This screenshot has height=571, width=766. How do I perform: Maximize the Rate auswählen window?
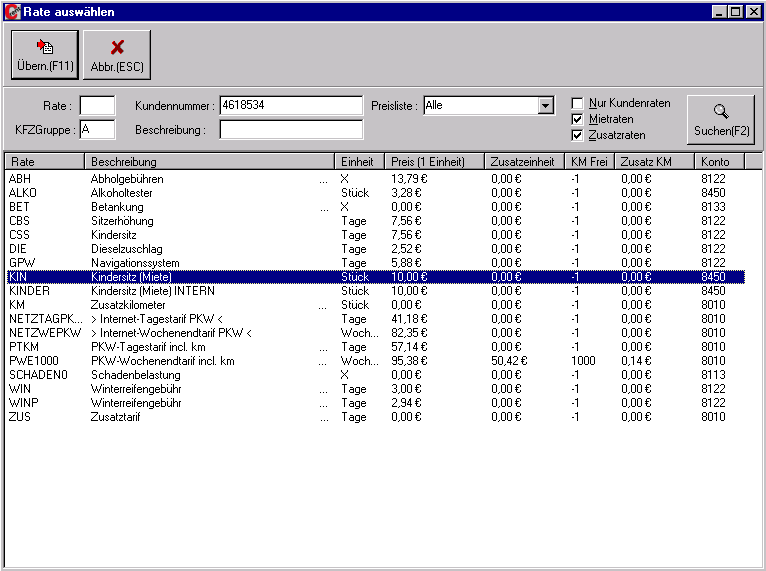coord(736,12)
